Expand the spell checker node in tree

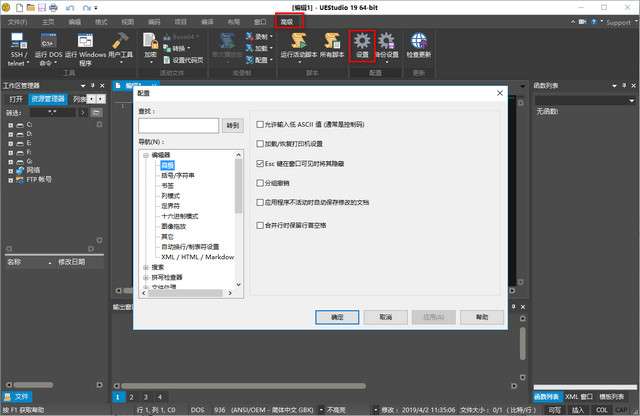146,278
